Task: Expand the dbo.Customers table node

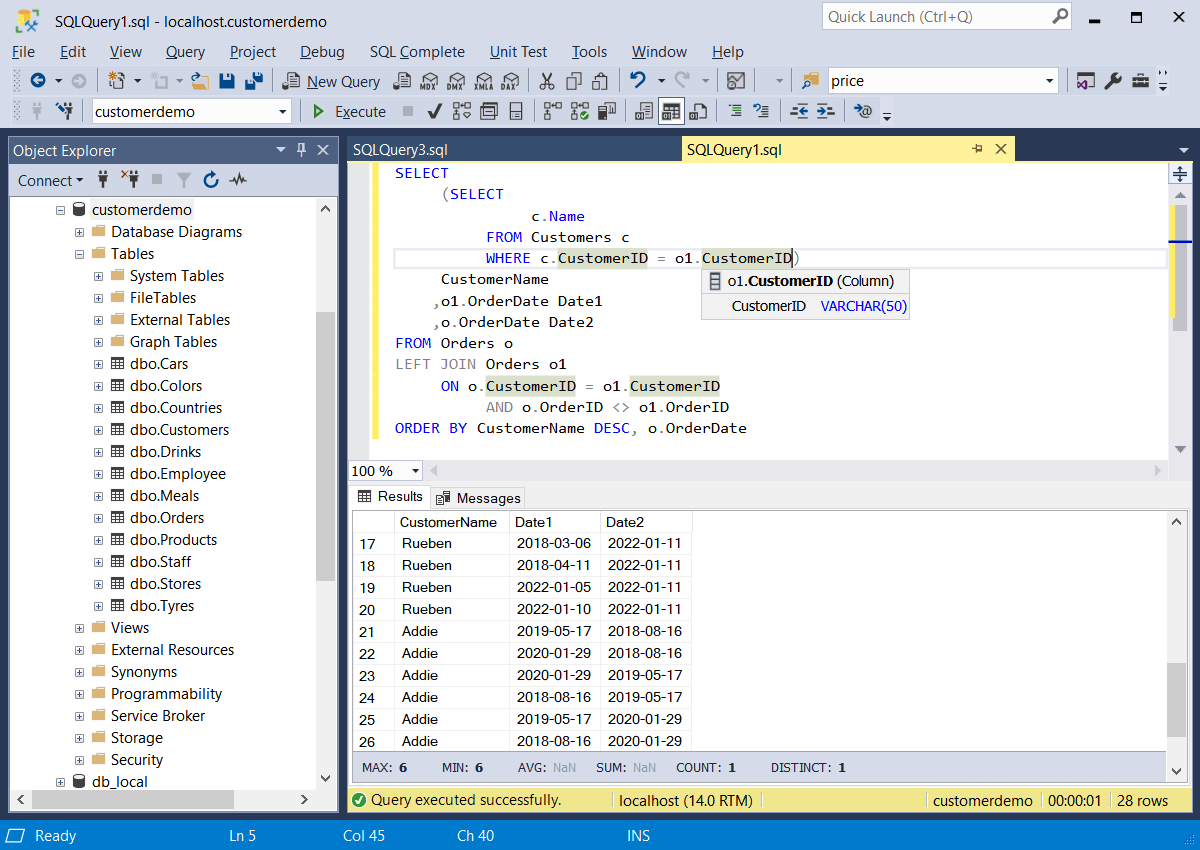Action: pyautogui.click(x=98, y=429)
